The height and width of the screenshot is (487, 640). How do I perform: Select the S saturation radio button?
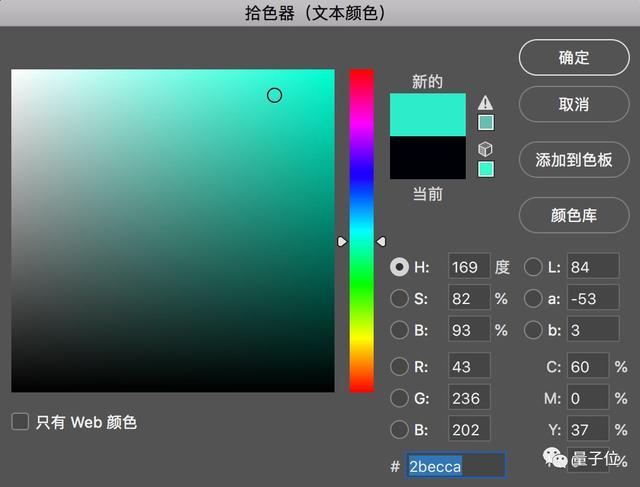click(400, 298)
